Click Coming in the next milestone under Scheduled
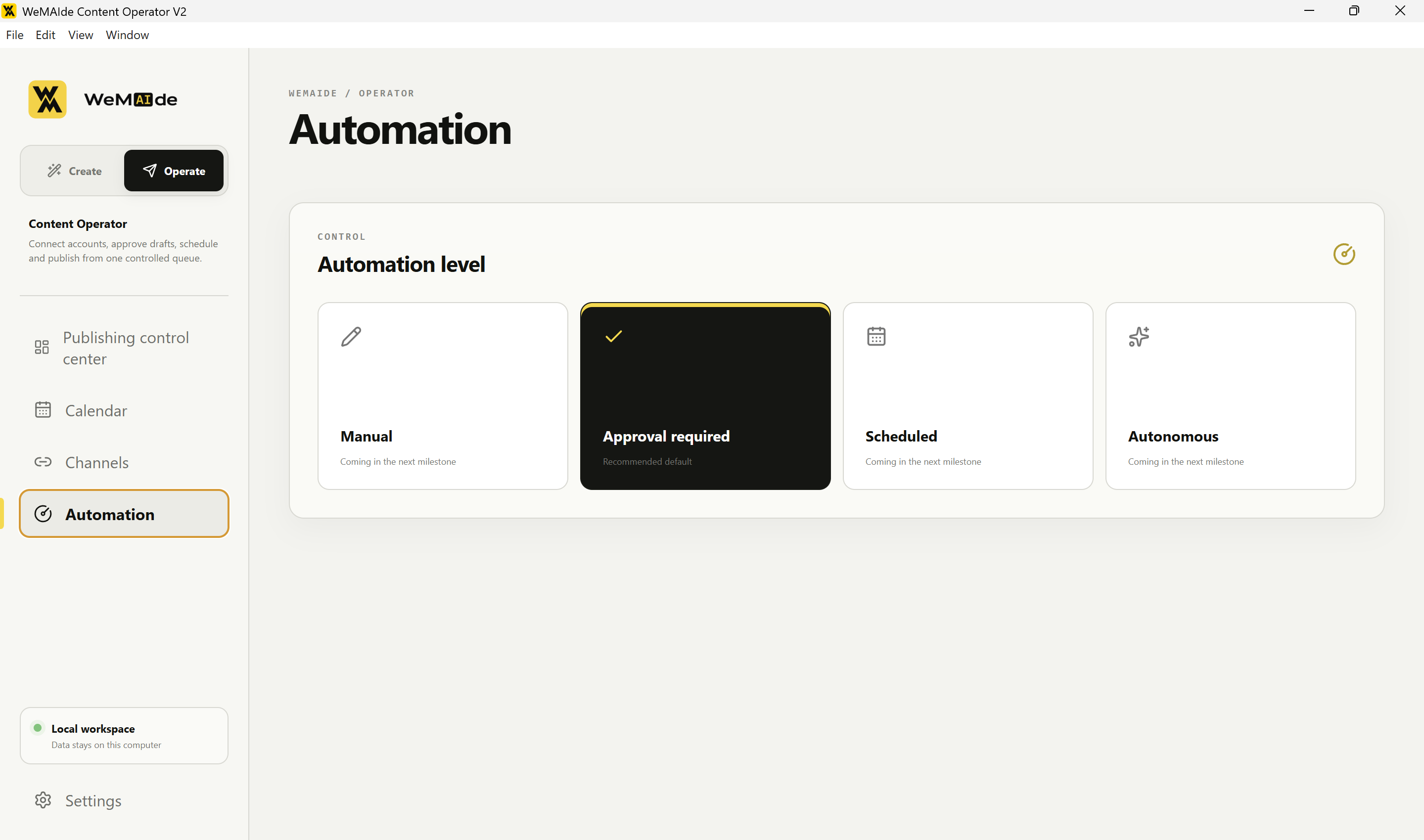This screenshot has width=1424, height=840. [923, 461]
